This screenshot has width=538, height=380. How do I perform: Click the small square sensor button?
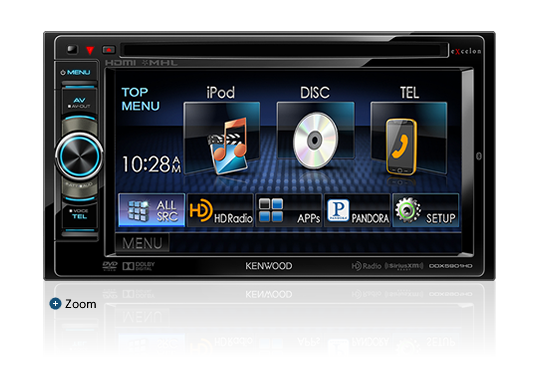click(72, 49)
